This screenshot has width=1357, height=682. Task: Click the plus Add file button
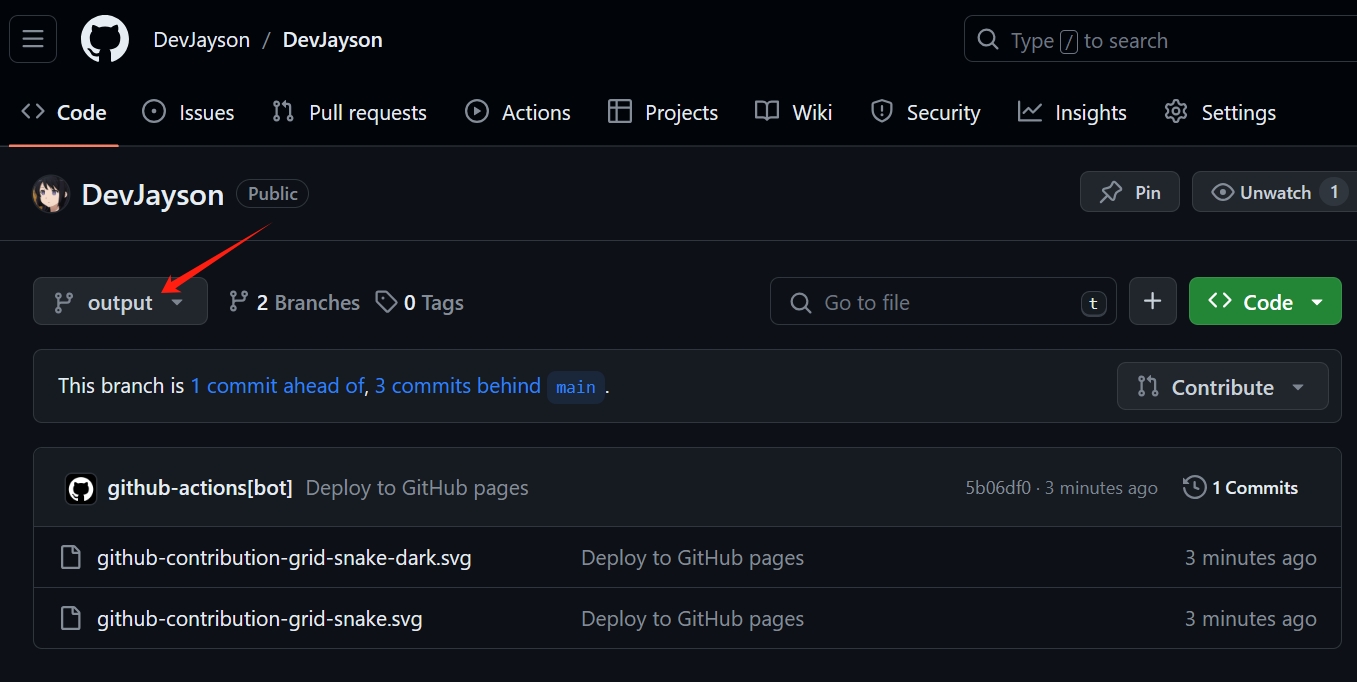tap(1153, 301)
